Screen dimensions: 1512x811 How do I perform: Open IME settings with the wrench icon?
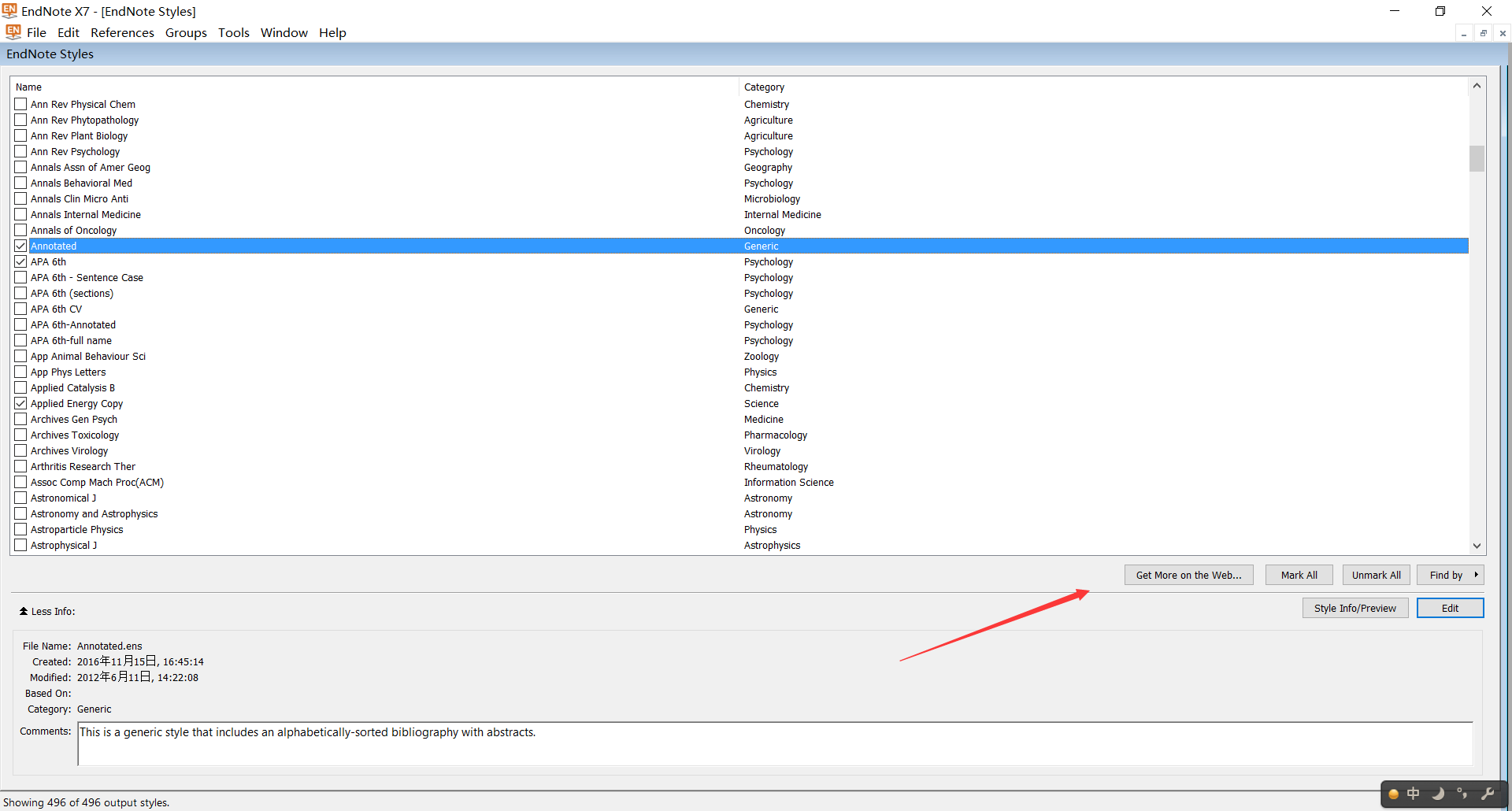click(x=1488, y=794)
